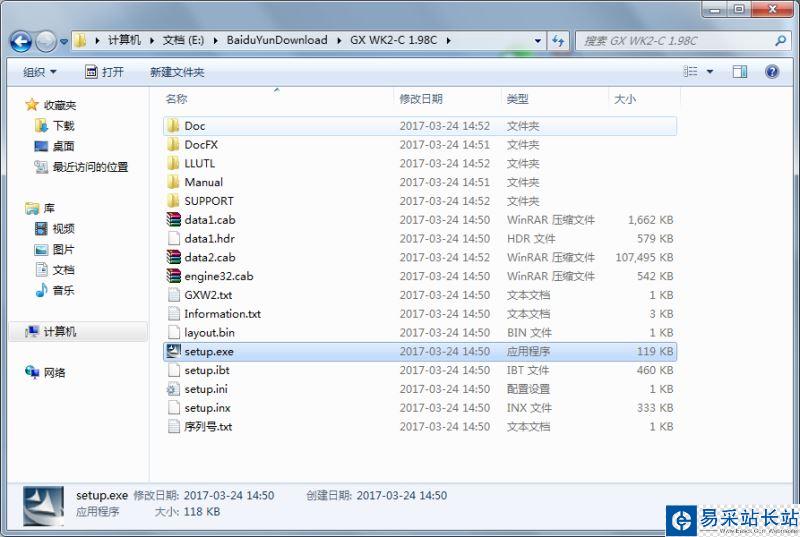Viewport: 800px width, 537px height.
Task: Click the 打开 toolbar button
Action: click(x=104, y=72)
